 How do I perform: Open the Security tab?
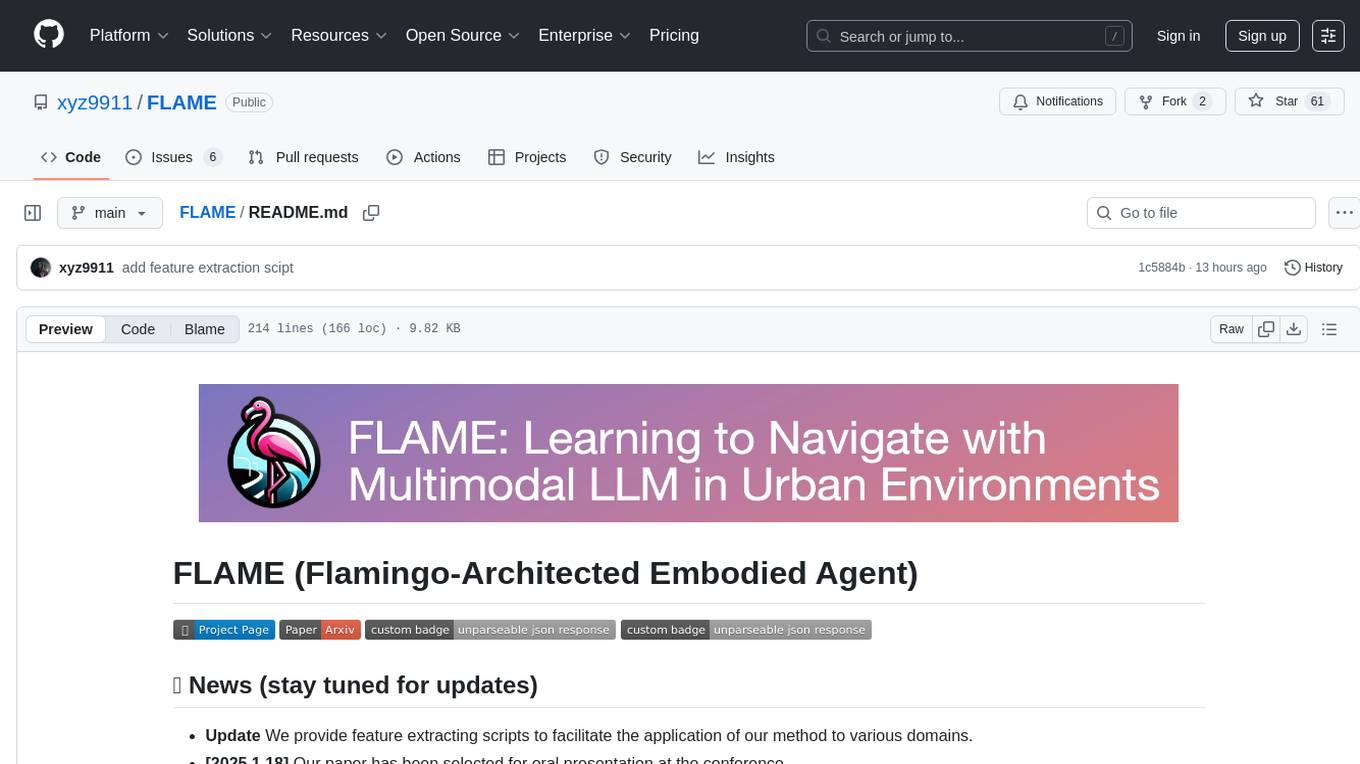pos(632,157)
